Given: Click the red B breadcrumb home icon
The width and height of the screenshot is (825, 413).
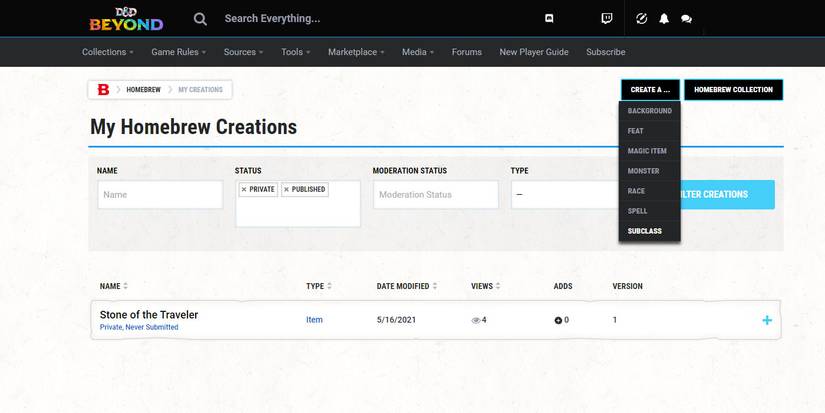Looking at the screenshot, I should click(x=102, y=90).
